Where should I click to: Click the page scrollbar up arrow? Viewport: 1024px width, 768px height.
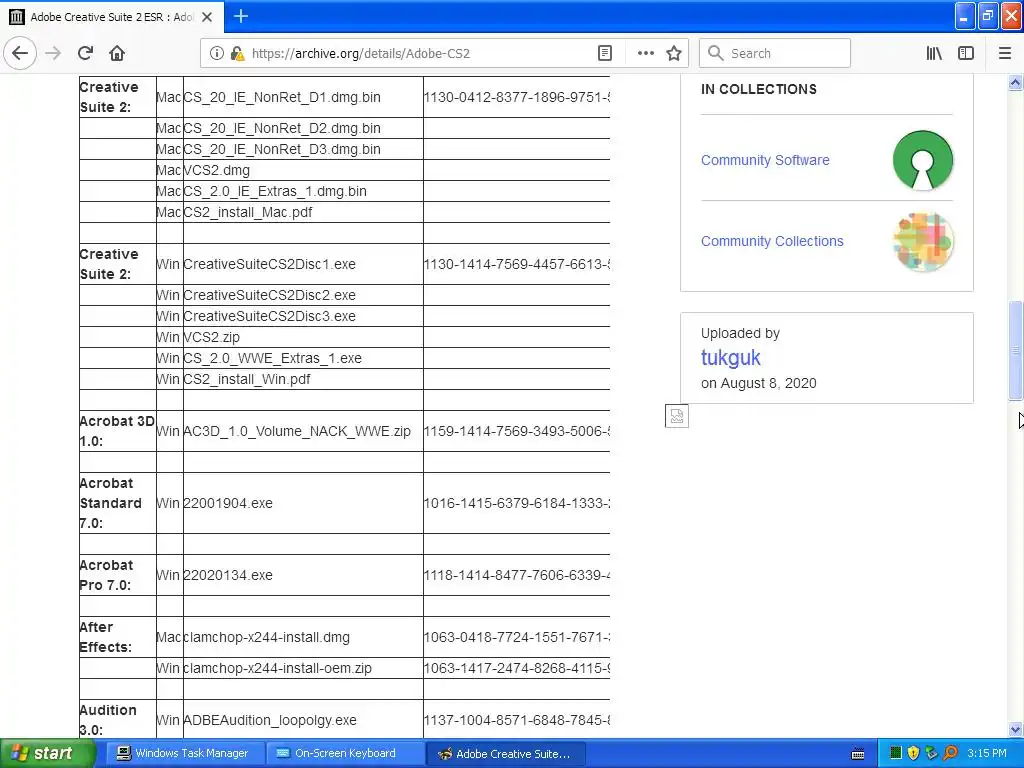pyautogui.click(x=1015, y=82)
